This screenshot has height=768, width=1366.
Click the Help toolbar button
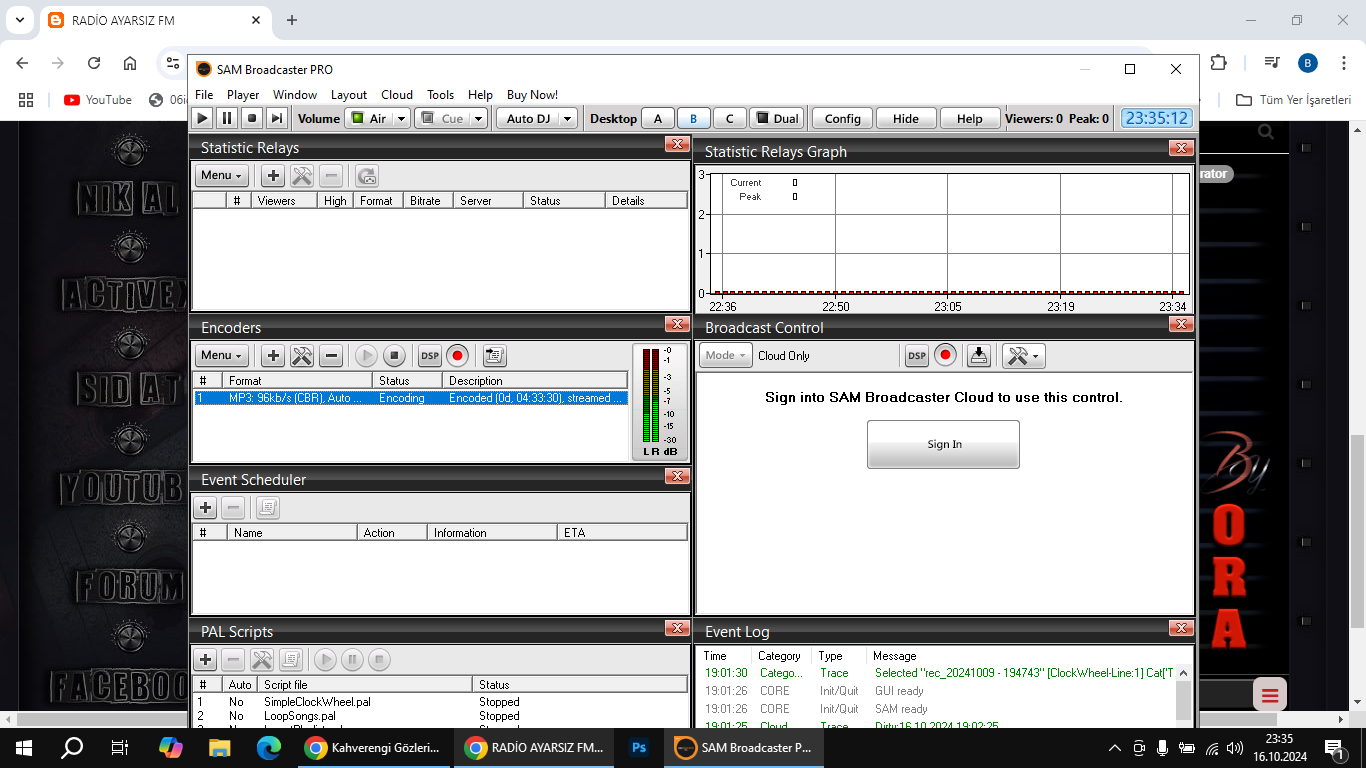[969, 118]
